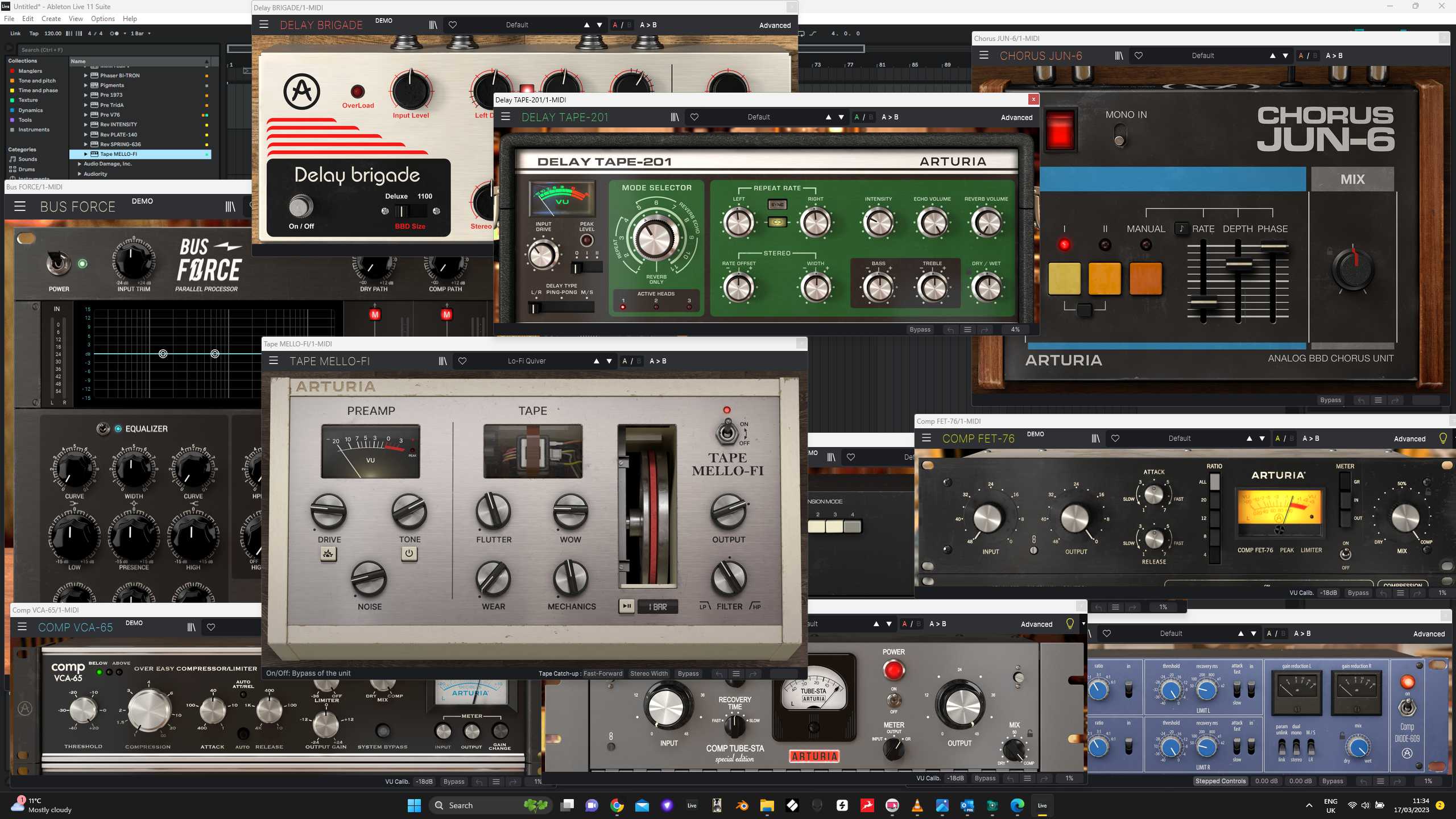Select previous preset arrow in Tape MELLO-FI
This screenshot has width=1456, height=819.
596,361
